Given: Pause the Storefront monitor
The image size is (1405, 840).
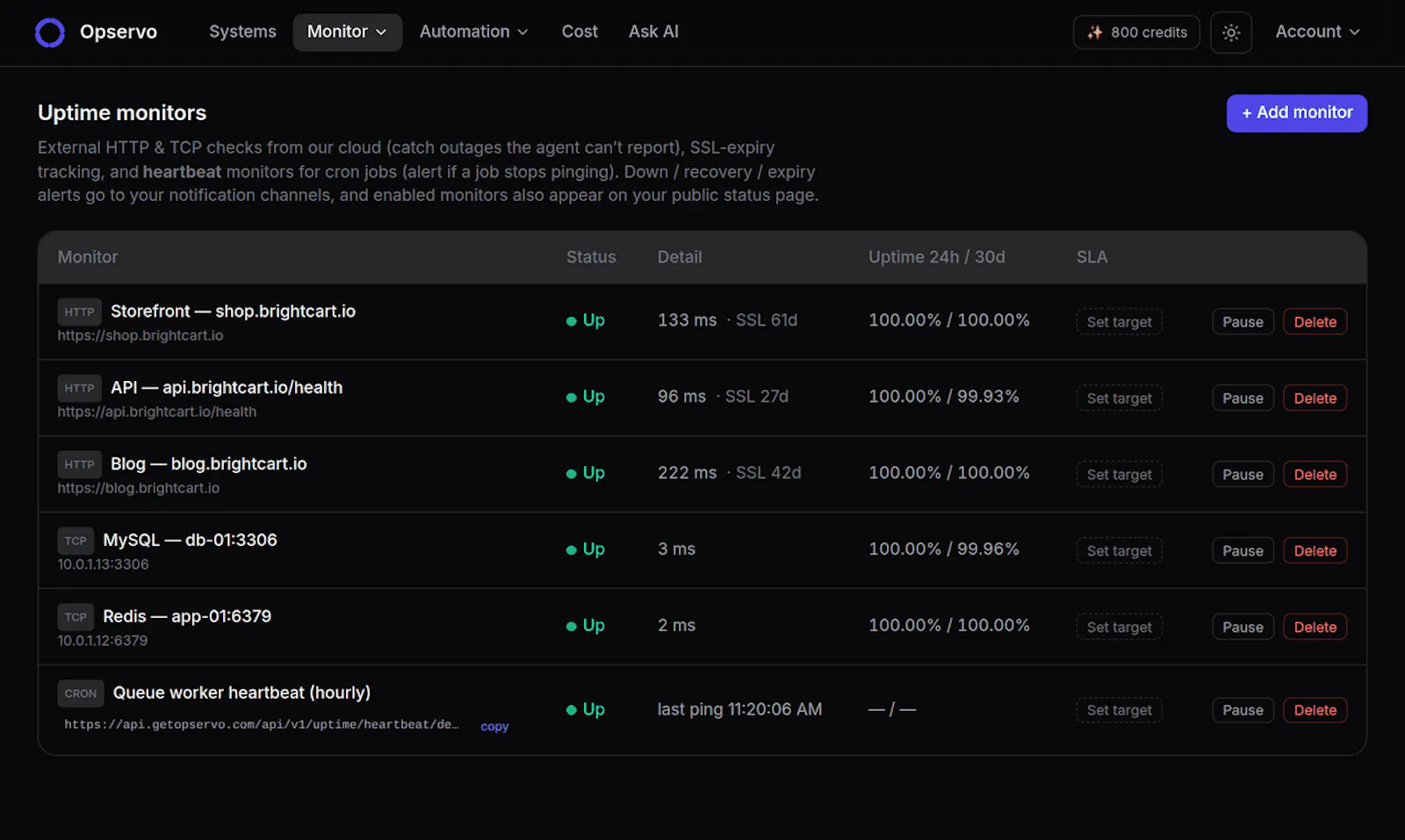Looking at the screenshot, I should tap(1243, 322).
